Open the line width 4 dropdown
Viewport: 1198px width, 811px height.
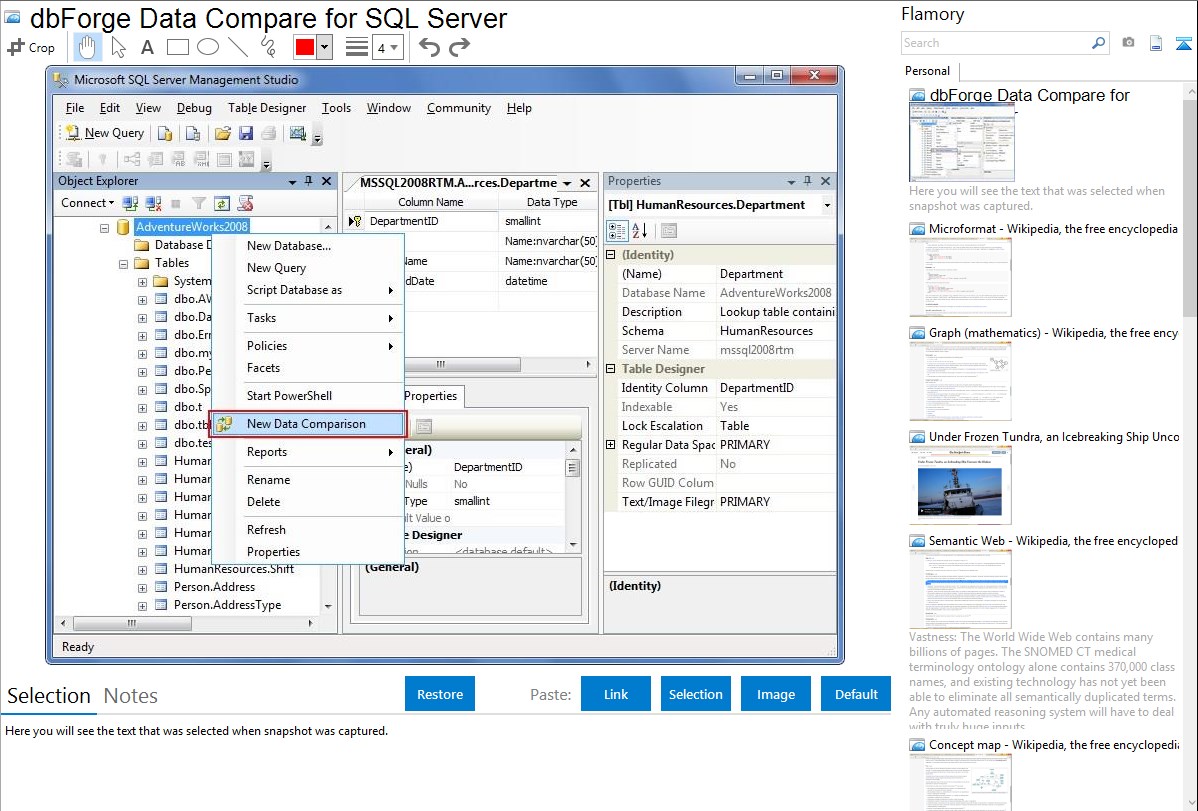pyautogui.click(x=387, y=47)
